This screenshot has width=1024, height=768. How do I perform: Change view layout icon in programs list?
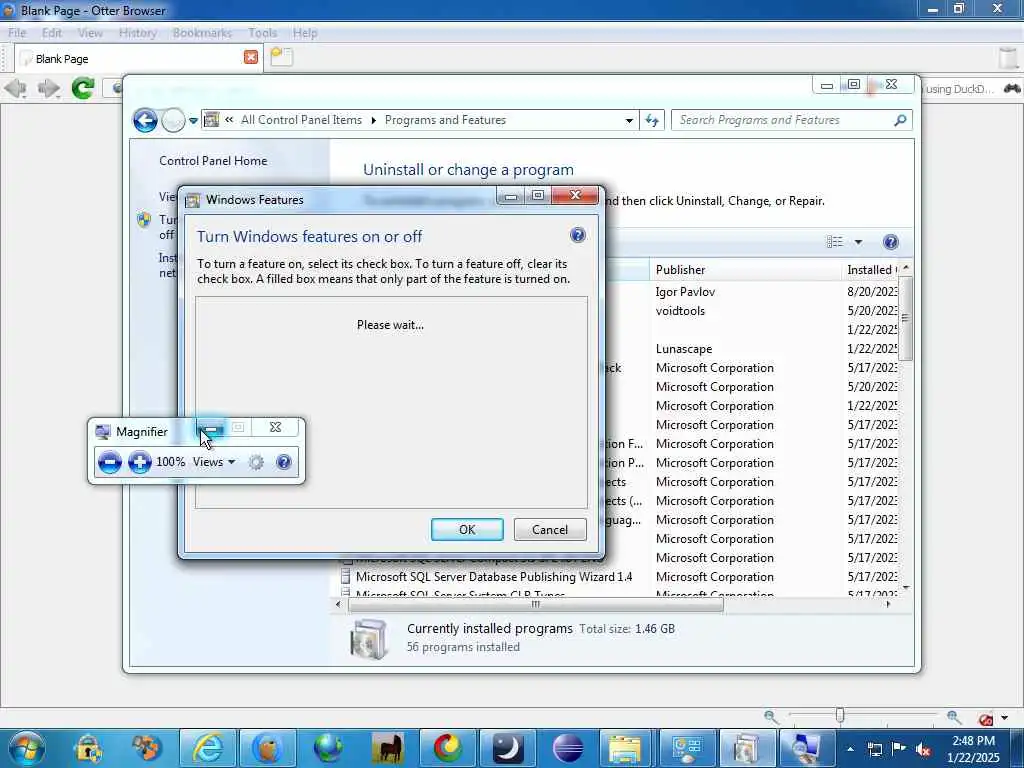click(835, 242)
